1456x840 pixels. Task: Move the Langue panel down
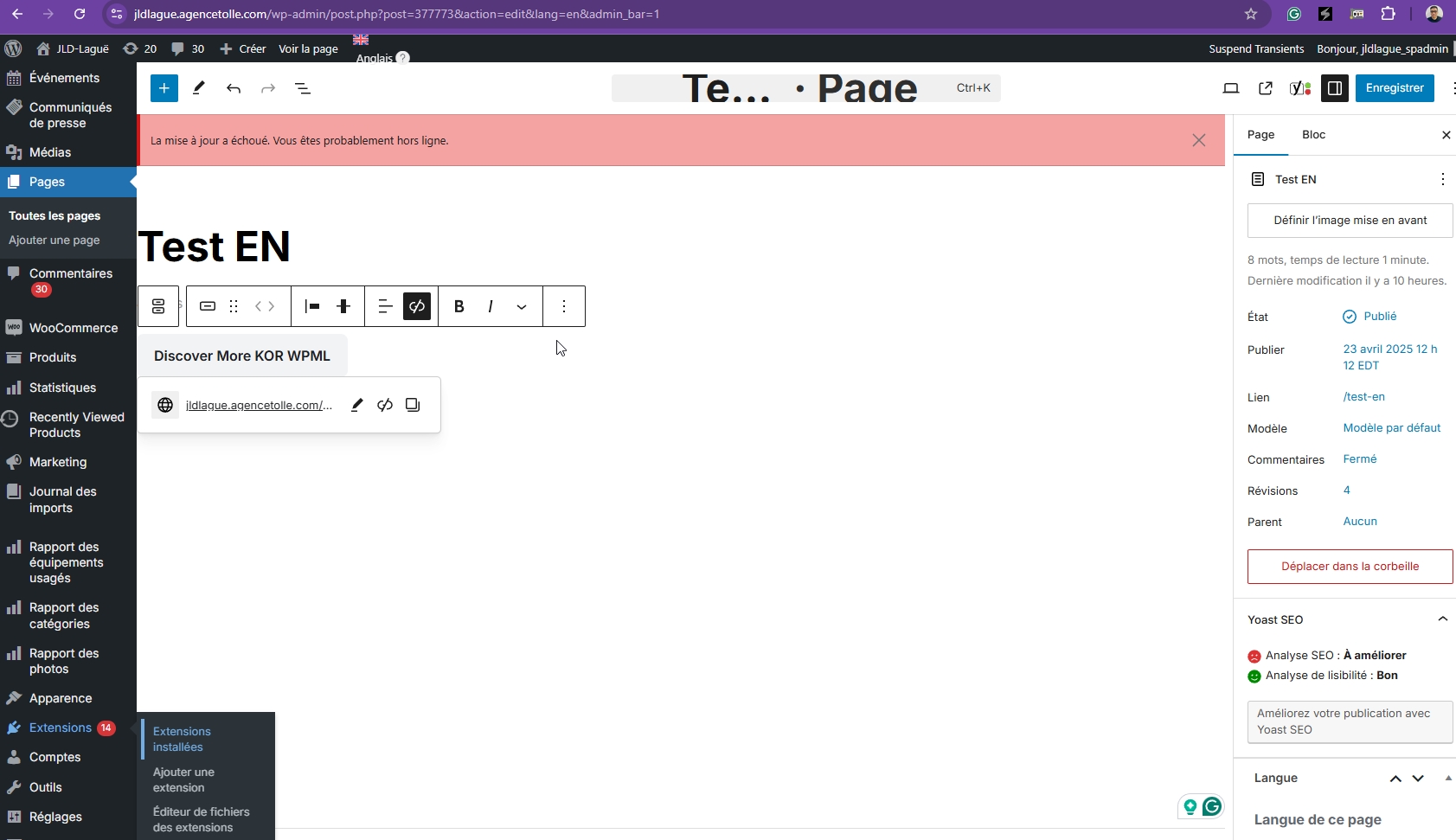tap(1418, 779)
